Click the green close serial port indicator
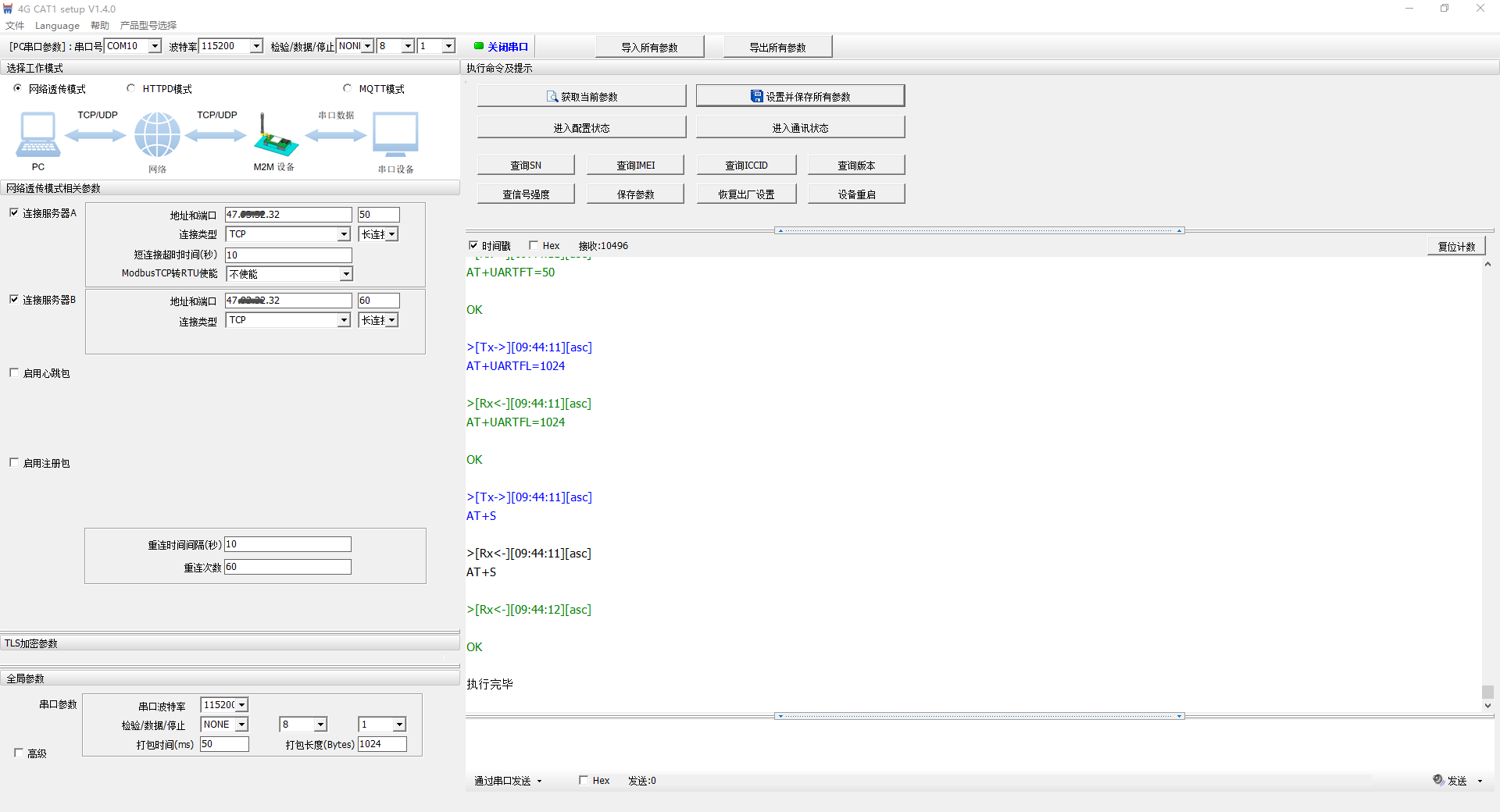This screenshot has width=1500, height=812. [479, 46]
